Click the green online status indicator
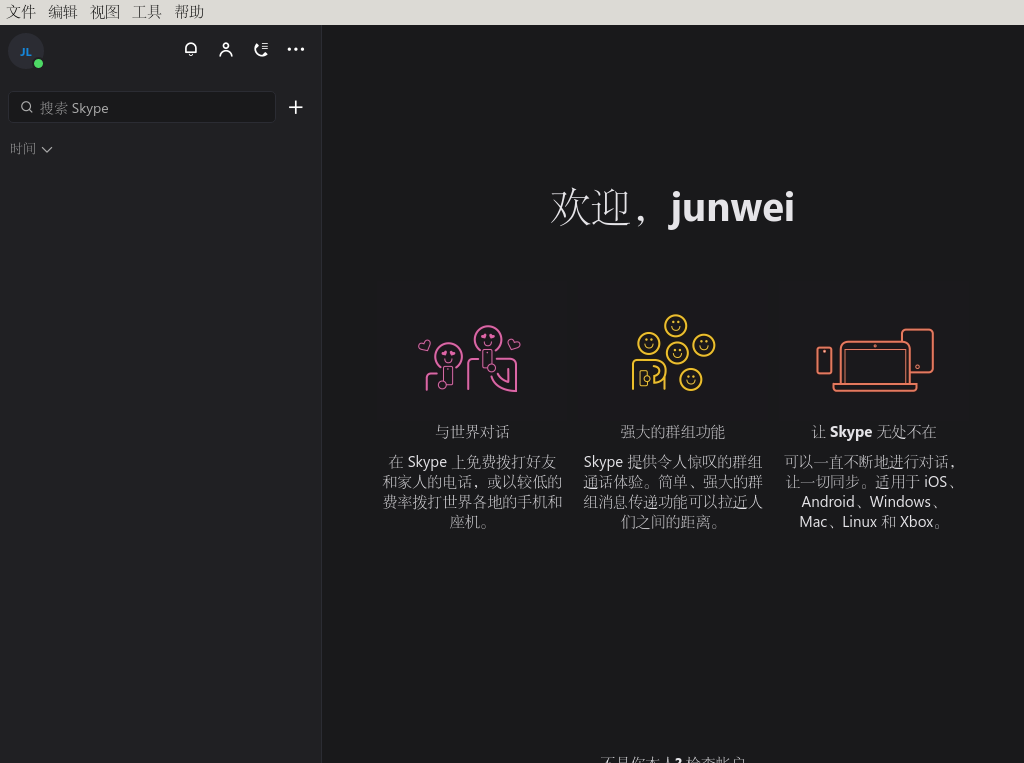This screenshot has height=763, width=1024. [38, 63]
